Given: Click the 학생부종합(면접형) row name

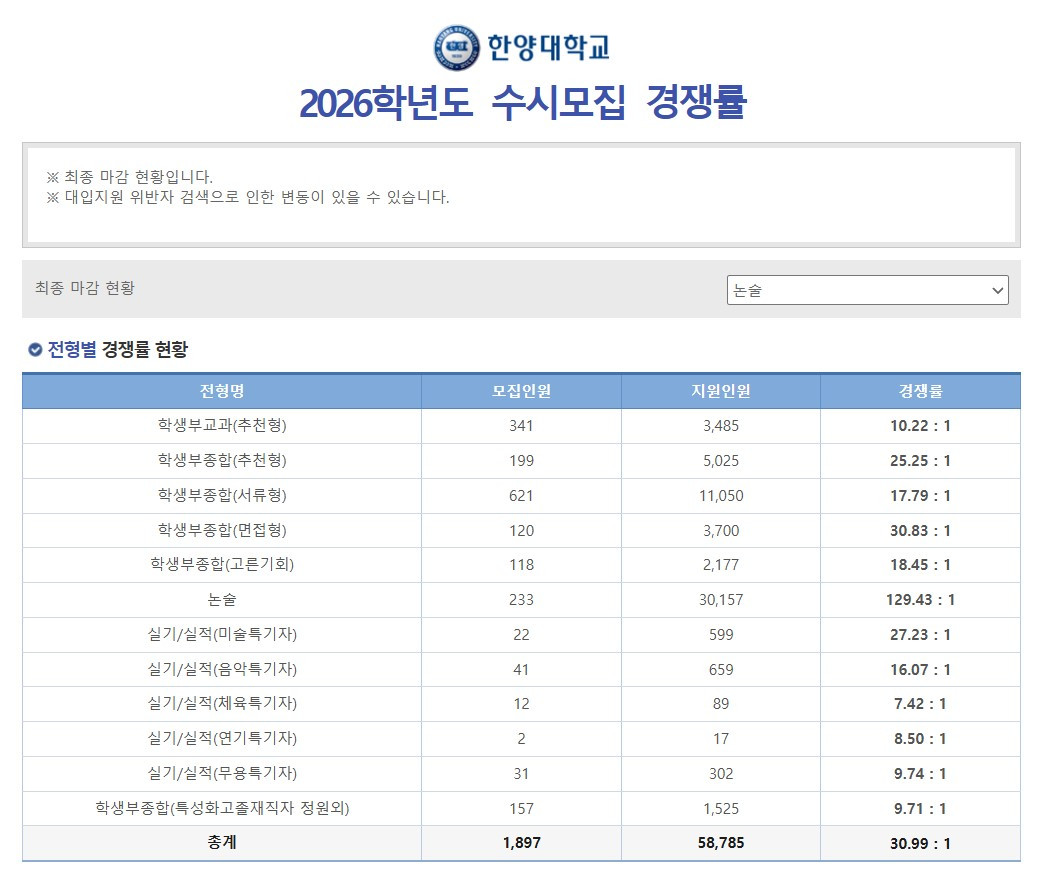Looking at the screenshot, I should [222, 530].
